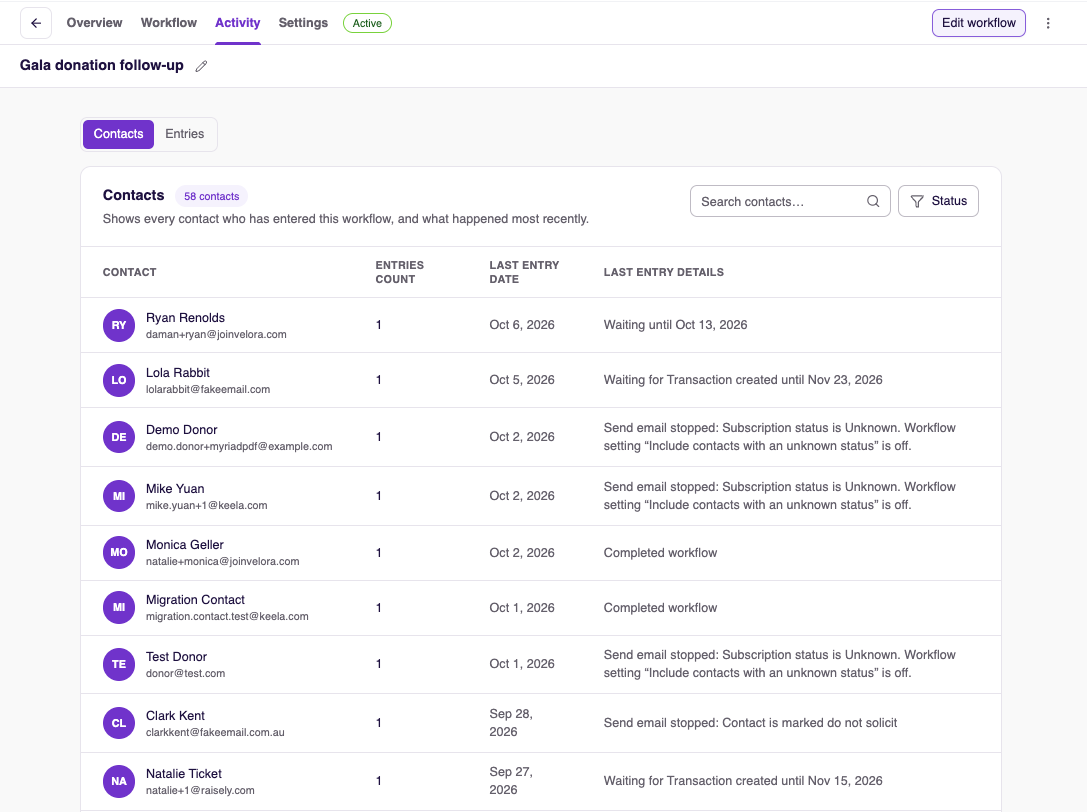Open contact Demo Donor
This screenshot has height=812, width=1087.
point(182,429)
